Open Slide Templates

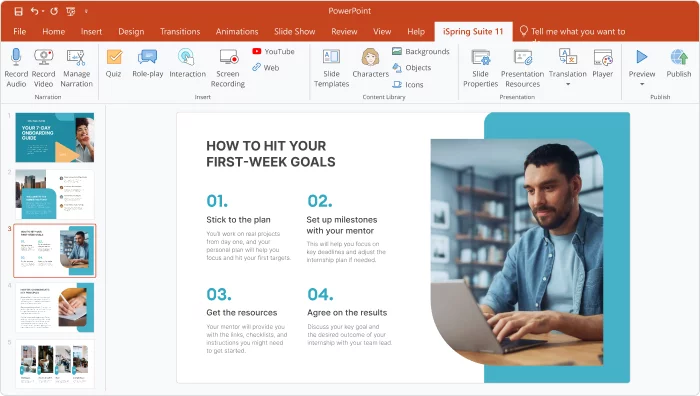pyautogui.click(x=331, y=68)
